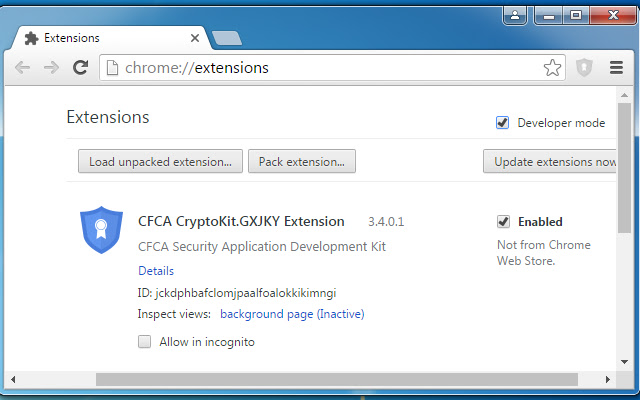Inspect the background page link
Screen dimensions: 640x400
(x=292, y=314)
